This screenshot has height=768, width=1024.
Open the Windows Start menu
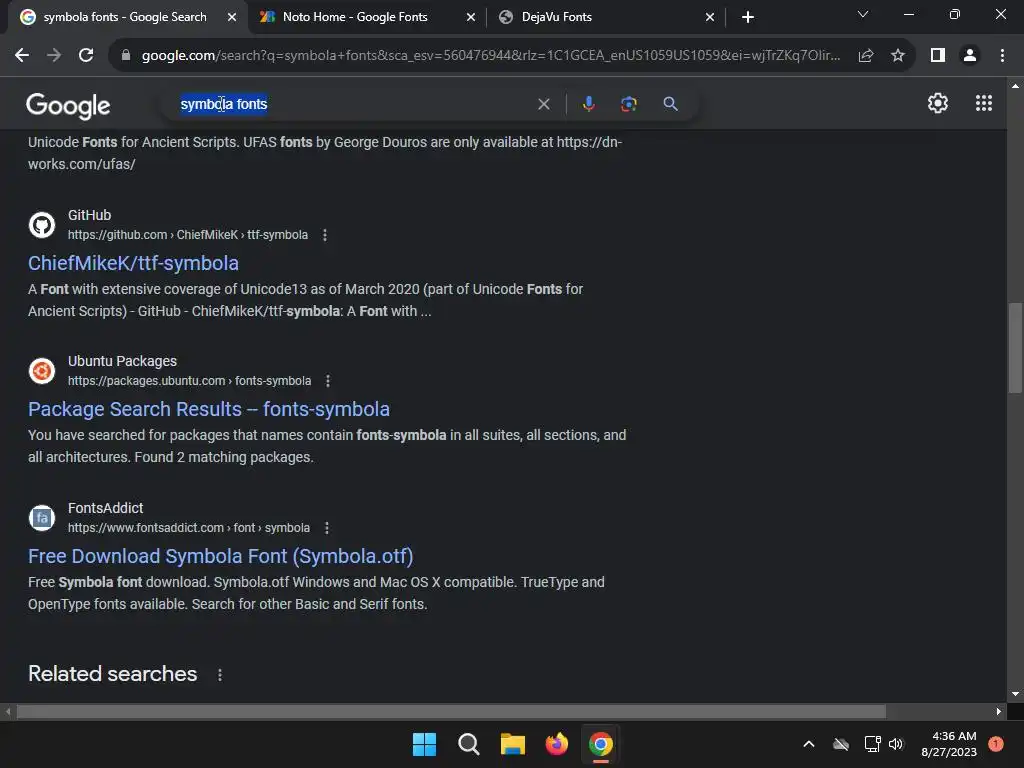click(424, 744)
